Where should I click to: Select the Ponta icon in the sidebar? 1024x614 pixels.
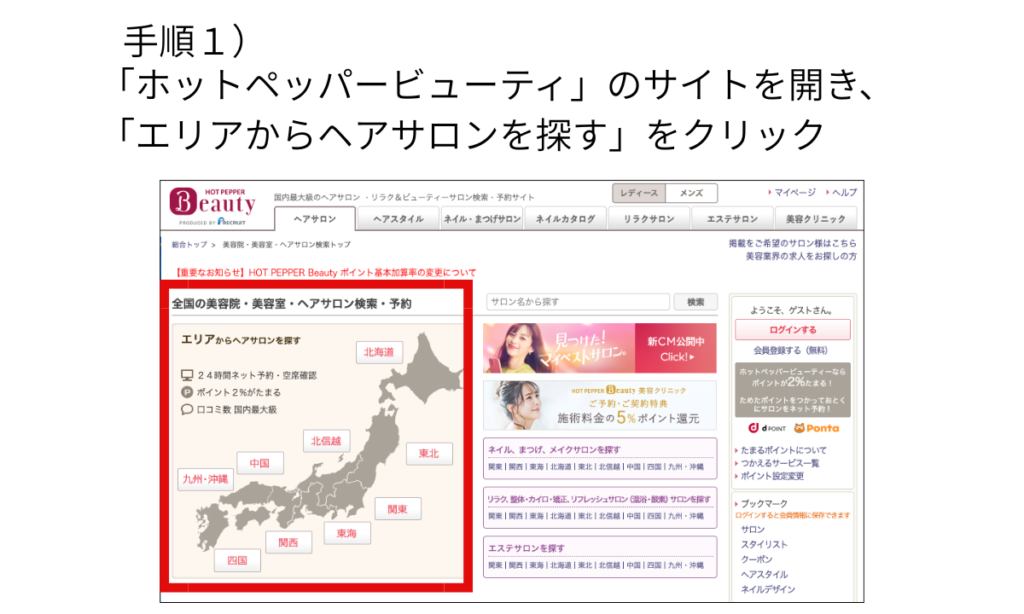pos(818,429)
